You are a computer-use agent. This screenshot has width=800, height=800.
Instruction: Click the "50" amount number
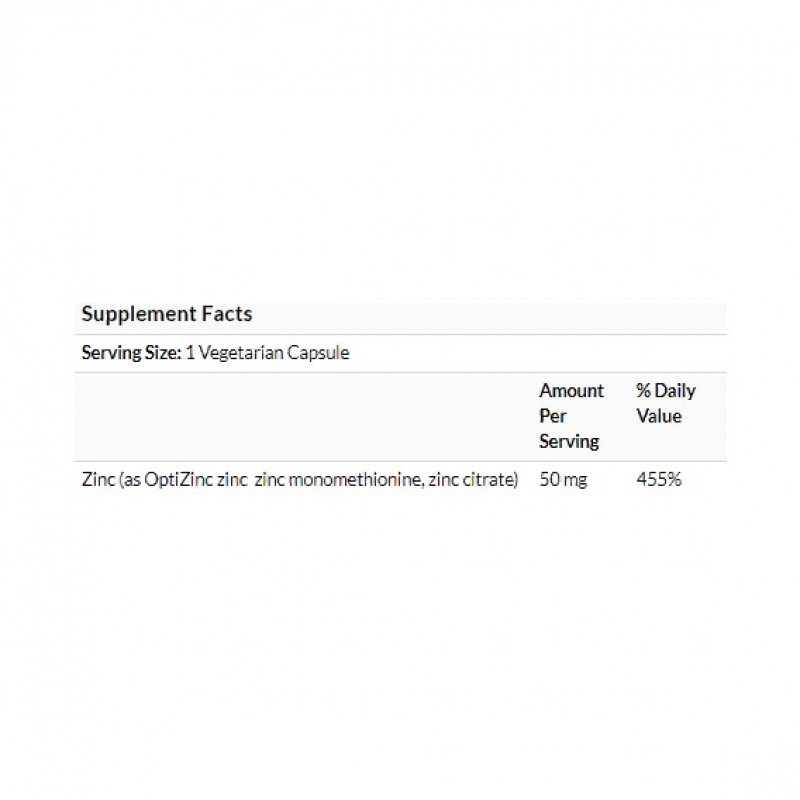tap(549, 480)
